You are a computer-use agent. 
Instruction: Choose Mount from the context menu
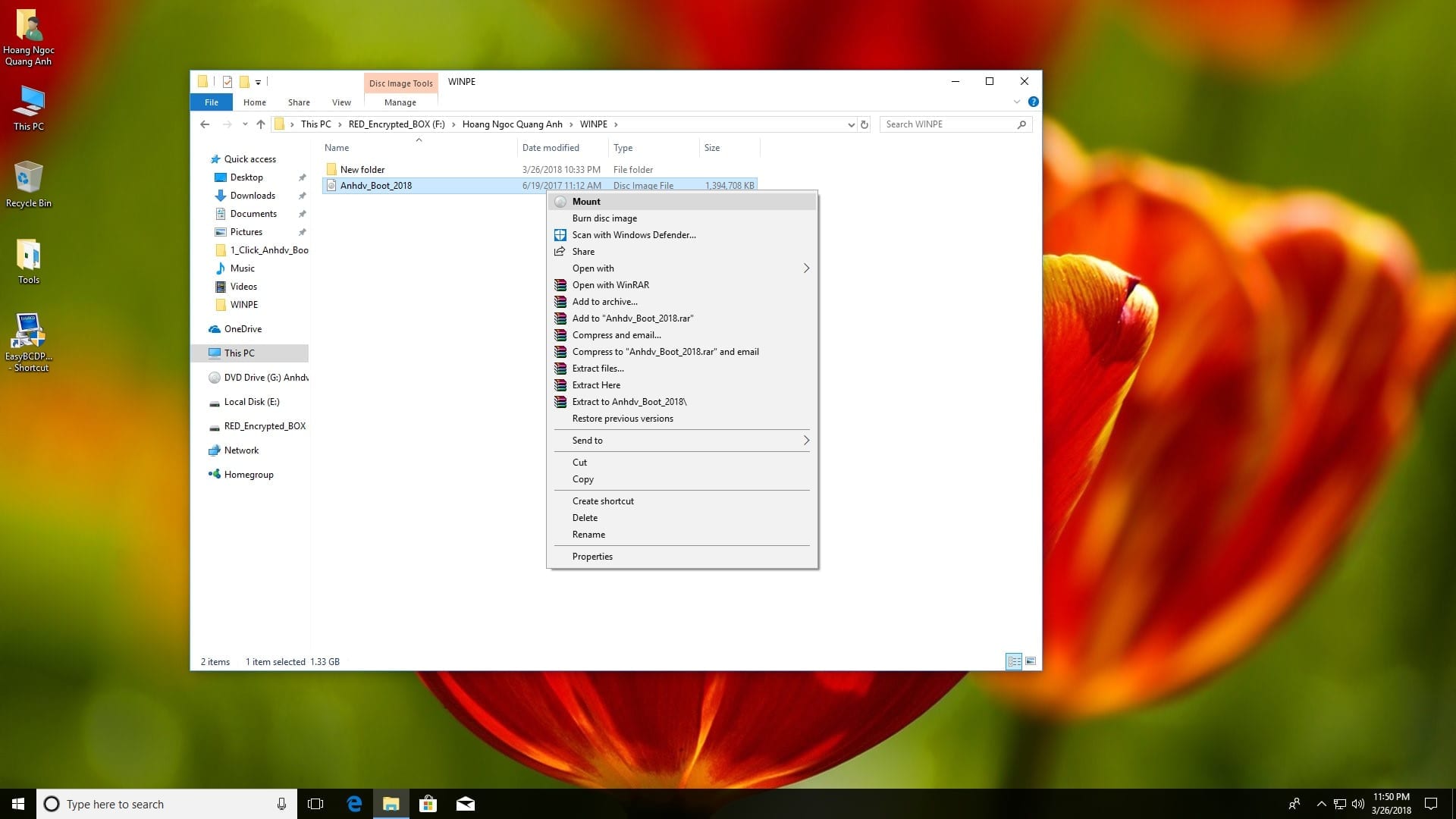(x=682, y=202)
